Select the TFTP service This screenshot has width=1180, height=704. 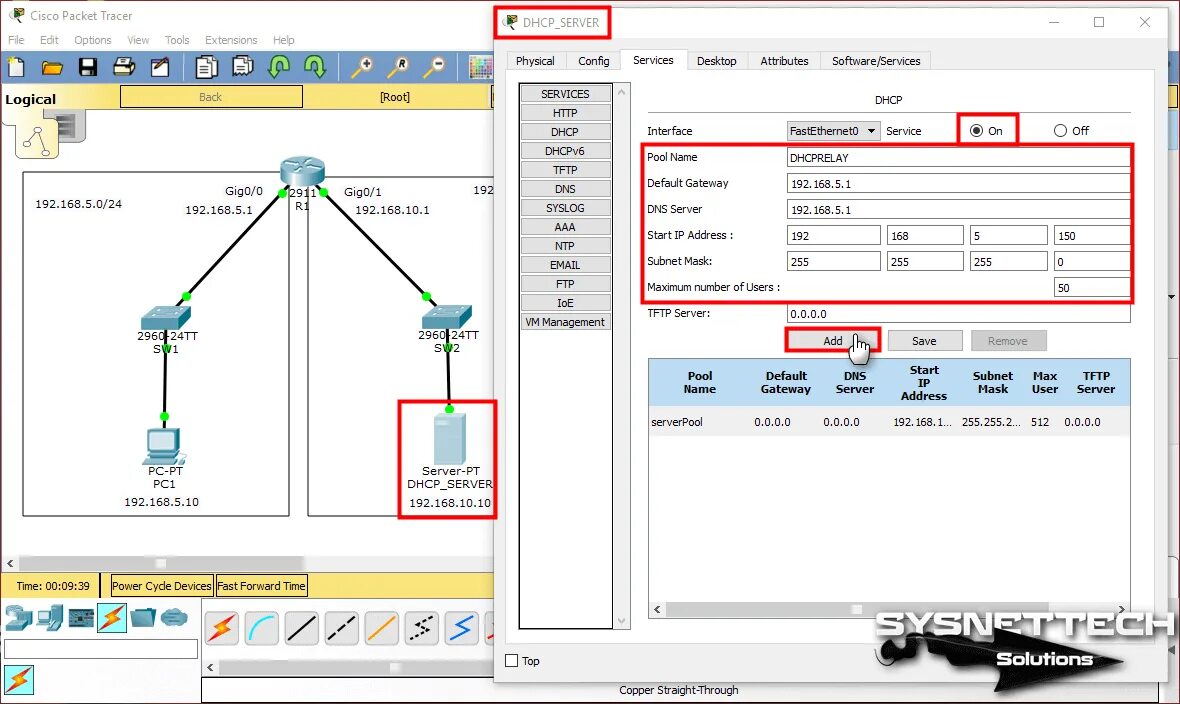coord(565,170)
